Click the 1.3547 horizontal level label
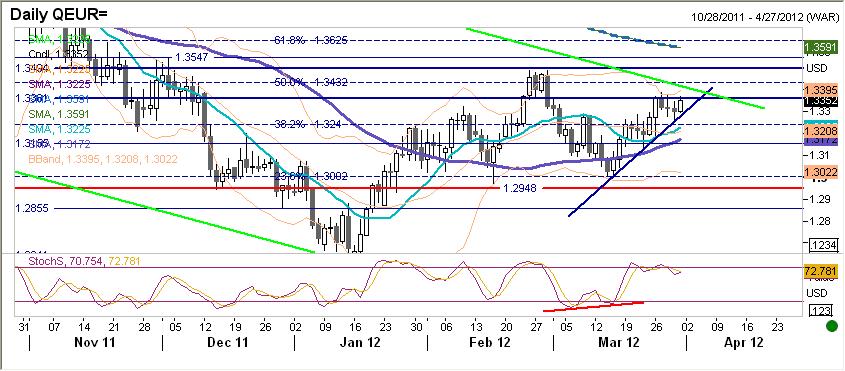Viewport: 845px width, 371px height. 193,57
